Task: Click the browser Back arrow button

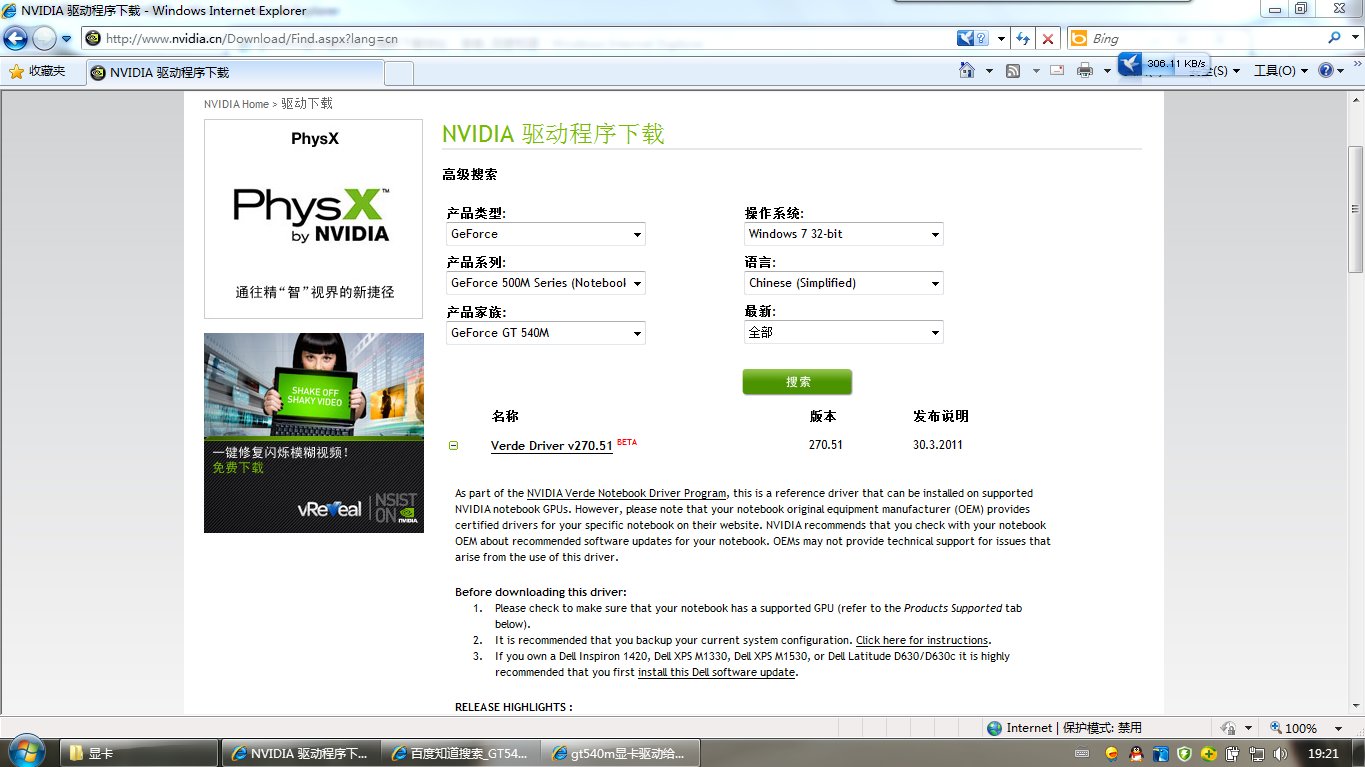Action: coord(16,39)
